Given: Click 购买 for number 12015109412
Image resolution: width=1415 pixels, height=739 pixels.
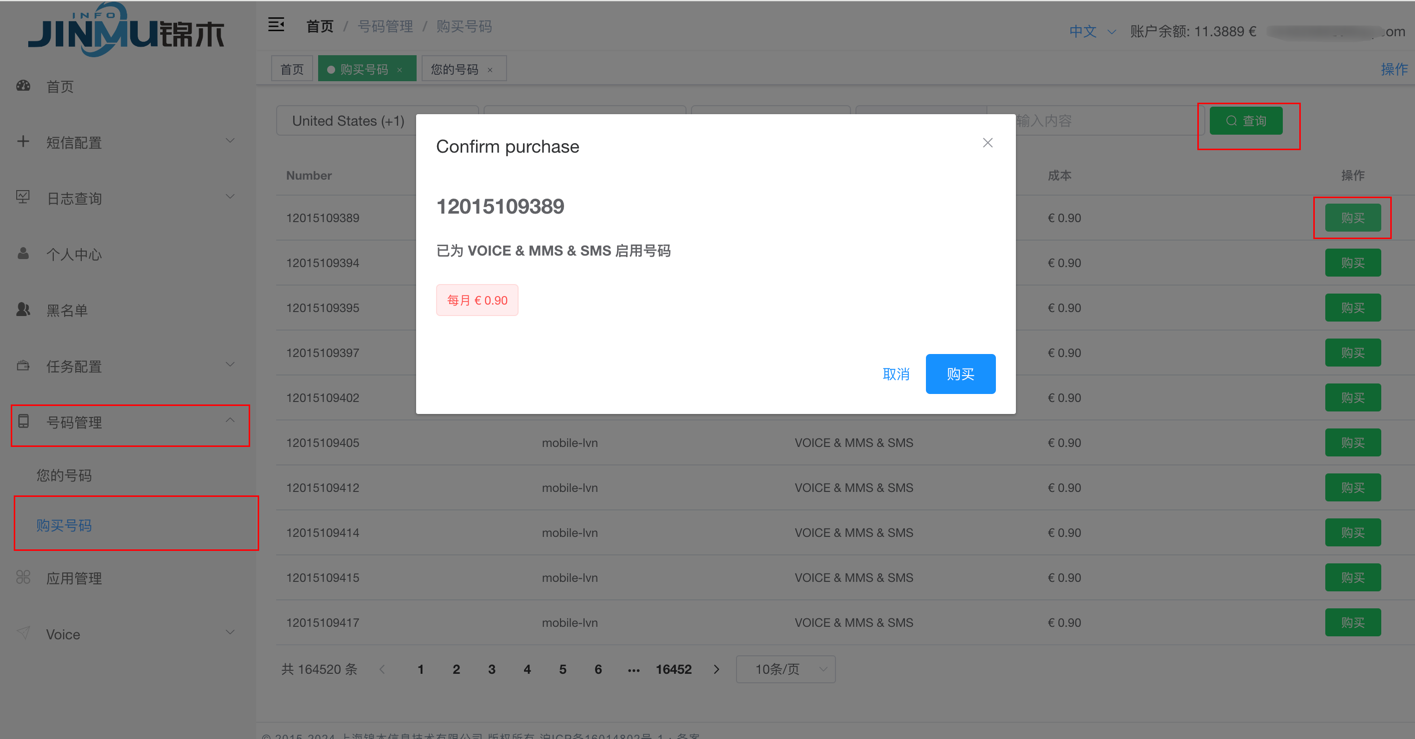Looking at the screenshot, I should (1353, 488).
